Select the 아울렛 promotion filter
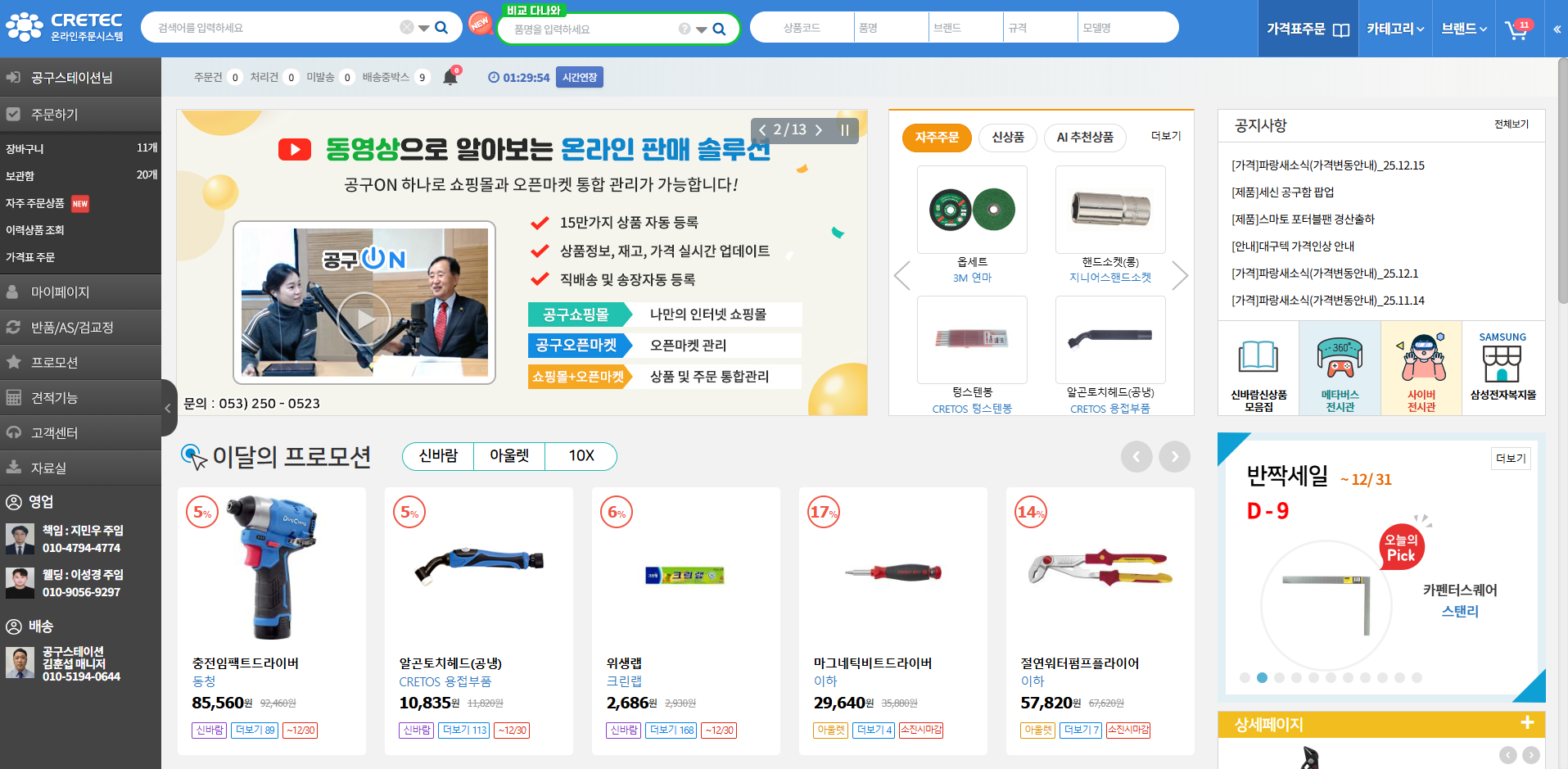1568x769 pixels. pos(509,456)
